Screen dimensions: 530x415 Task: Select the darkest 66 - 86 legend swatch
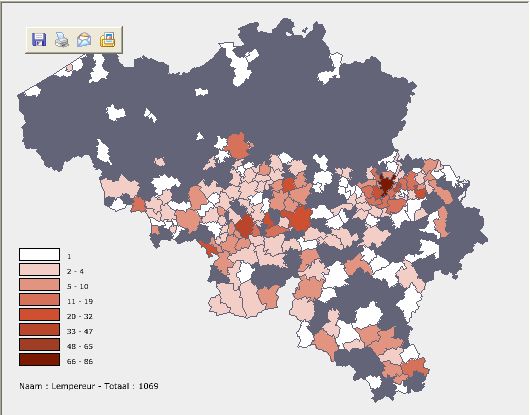(40, 360)
